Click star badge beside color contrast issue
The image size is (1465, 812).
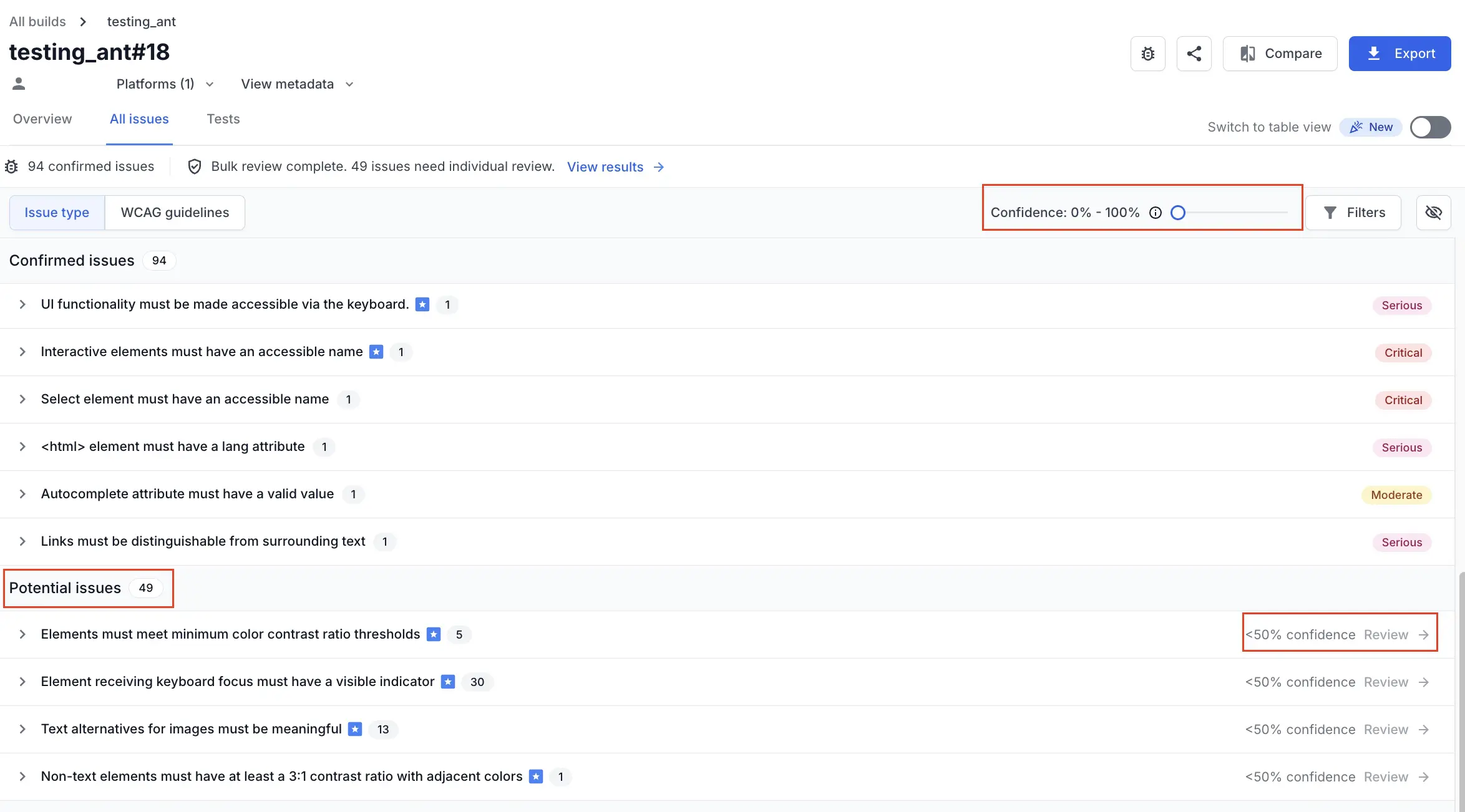pos(434,634)
